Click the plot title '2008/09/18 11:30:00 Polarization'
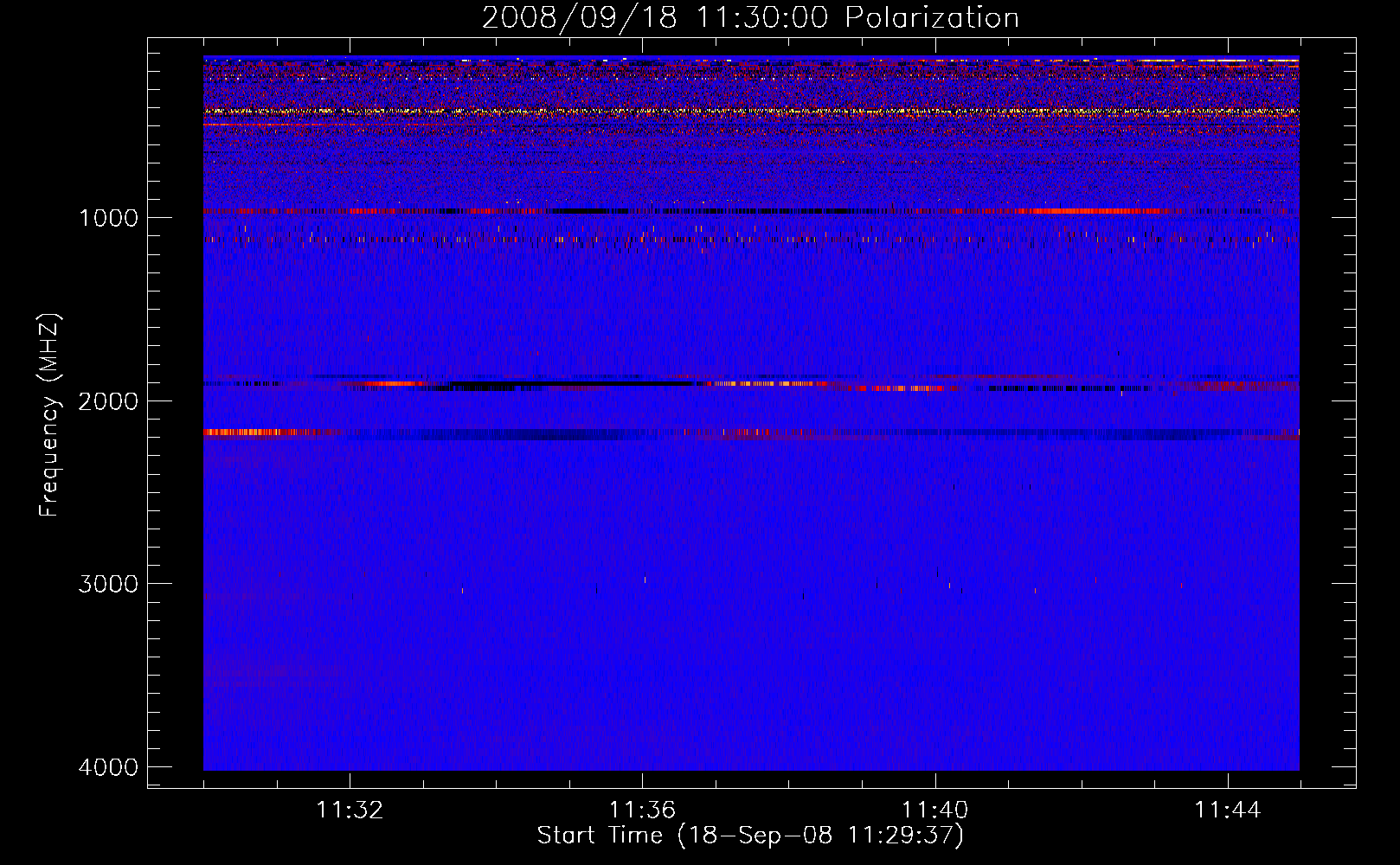 750,17
